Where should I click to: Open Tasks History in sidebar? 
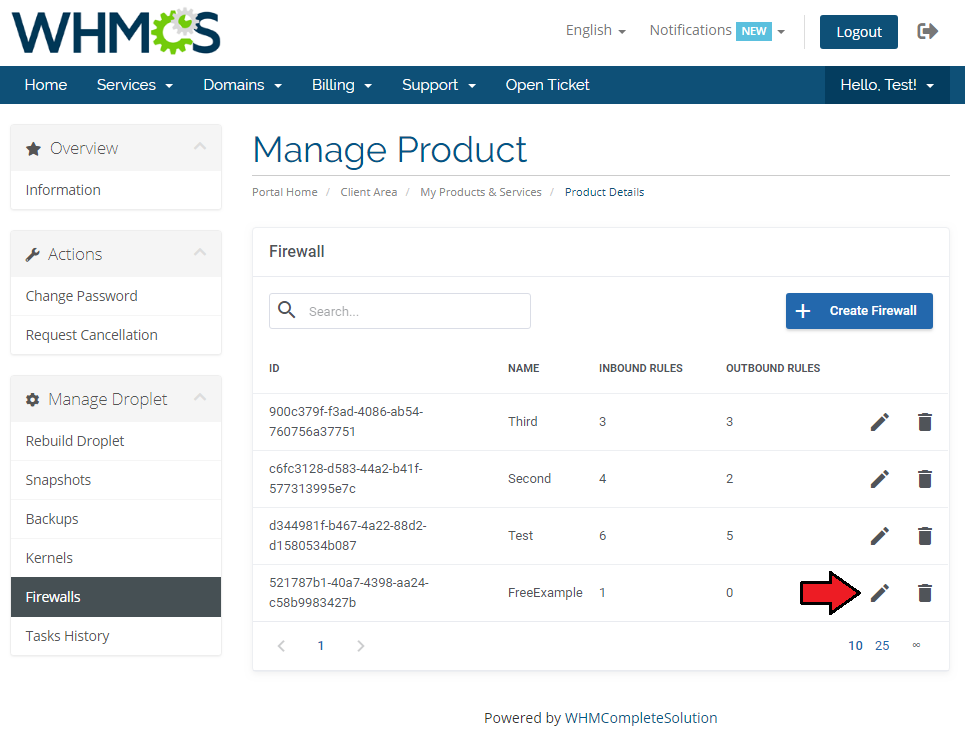[116, 636]
